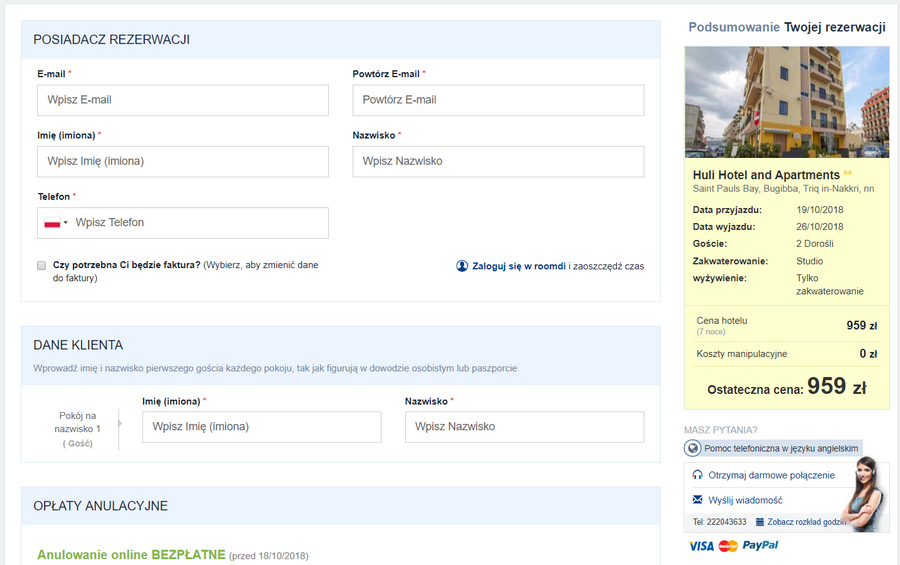Viewport: 900px width, 565px height.
Task: Click the headset icon for free call
Action: [x=697, y=475]
